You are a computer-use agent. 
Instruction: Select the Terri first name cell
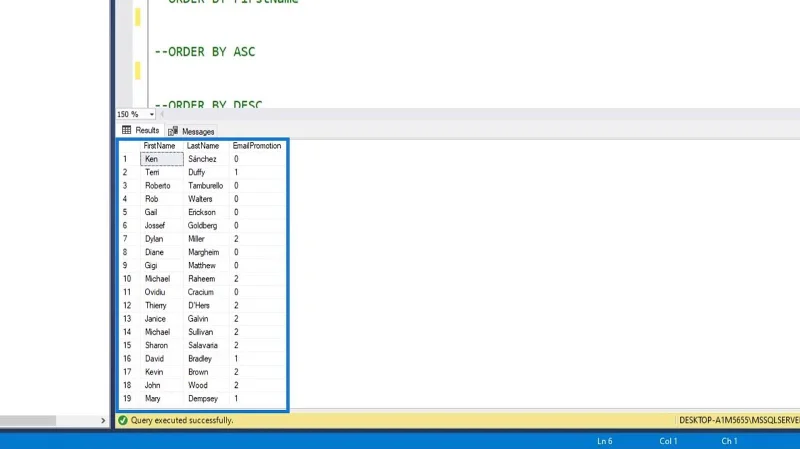click(162, 172)
